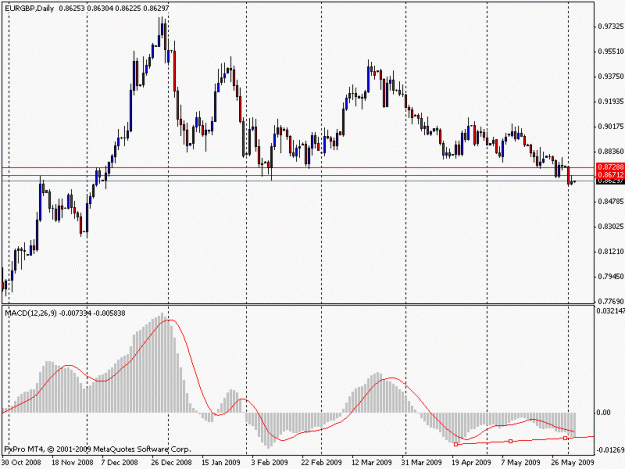Click the 0.93750 price axis label
This screenshot has height=469, width=625.
[x=611, y=76]
